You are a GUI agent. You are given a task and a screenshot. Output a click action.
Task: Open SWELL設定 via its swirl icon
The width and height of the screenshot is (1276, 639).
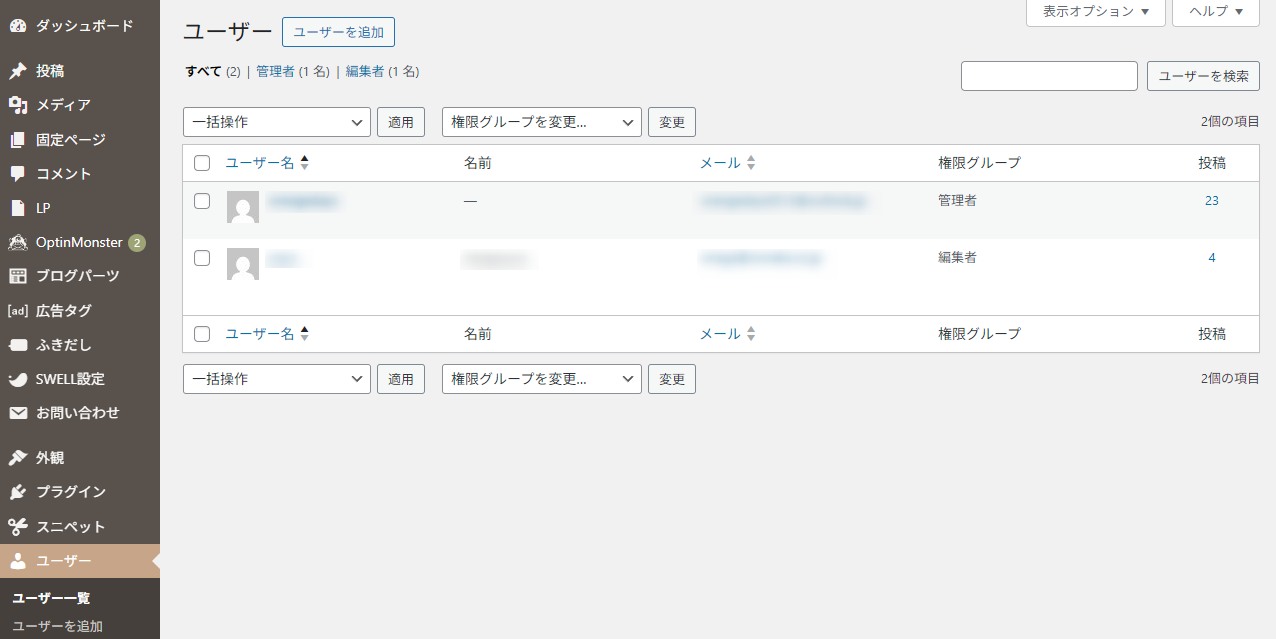coord(17,379)
